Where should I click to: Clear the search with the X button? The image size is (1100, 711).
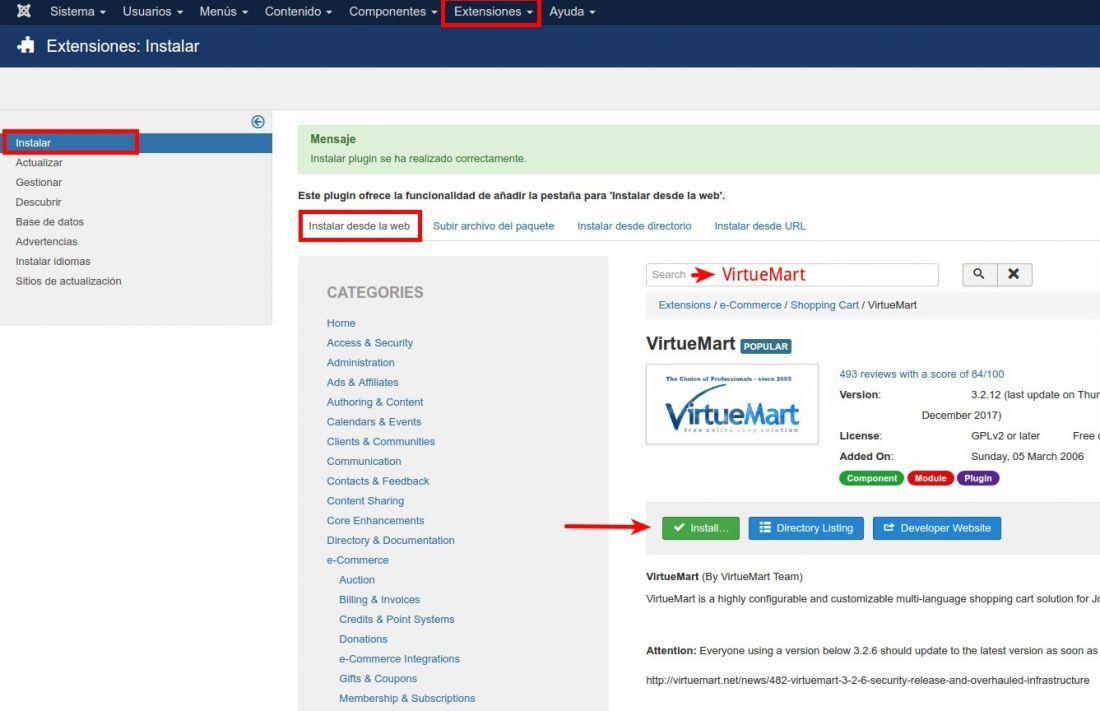[x=1014, y=274]
